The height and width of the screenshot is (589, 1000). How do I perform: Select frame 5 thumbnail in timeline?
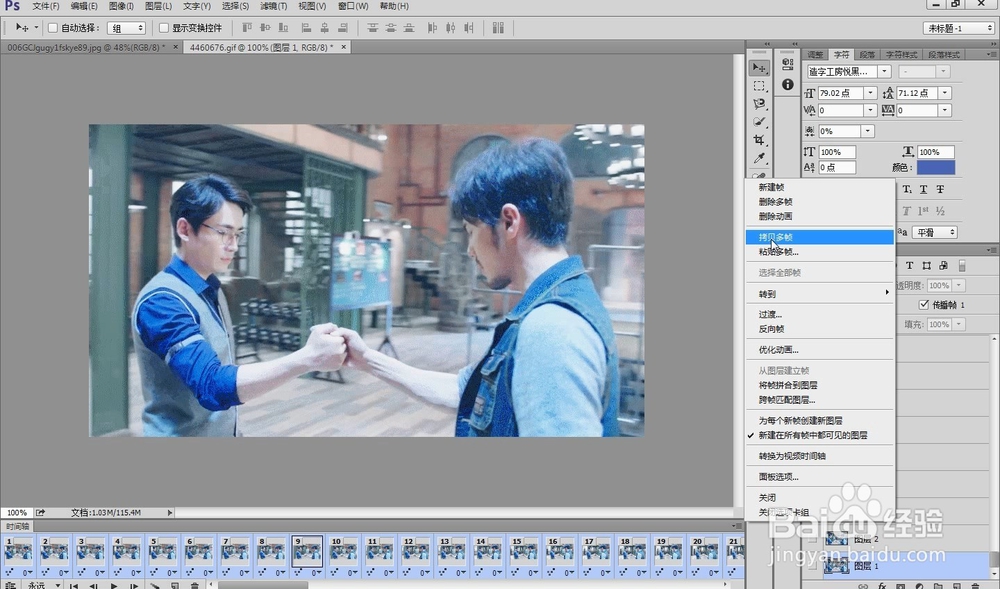(x=162, y=552)
